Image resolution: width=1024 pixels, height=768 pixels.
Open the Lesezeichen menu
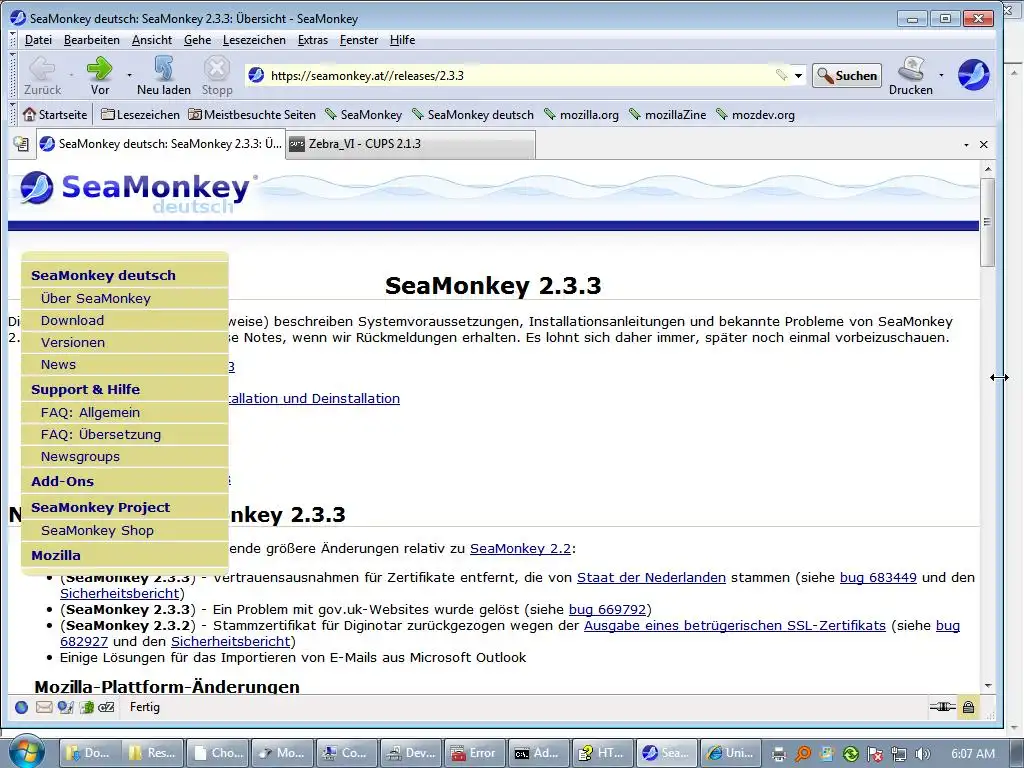click(x=254, y=40)
